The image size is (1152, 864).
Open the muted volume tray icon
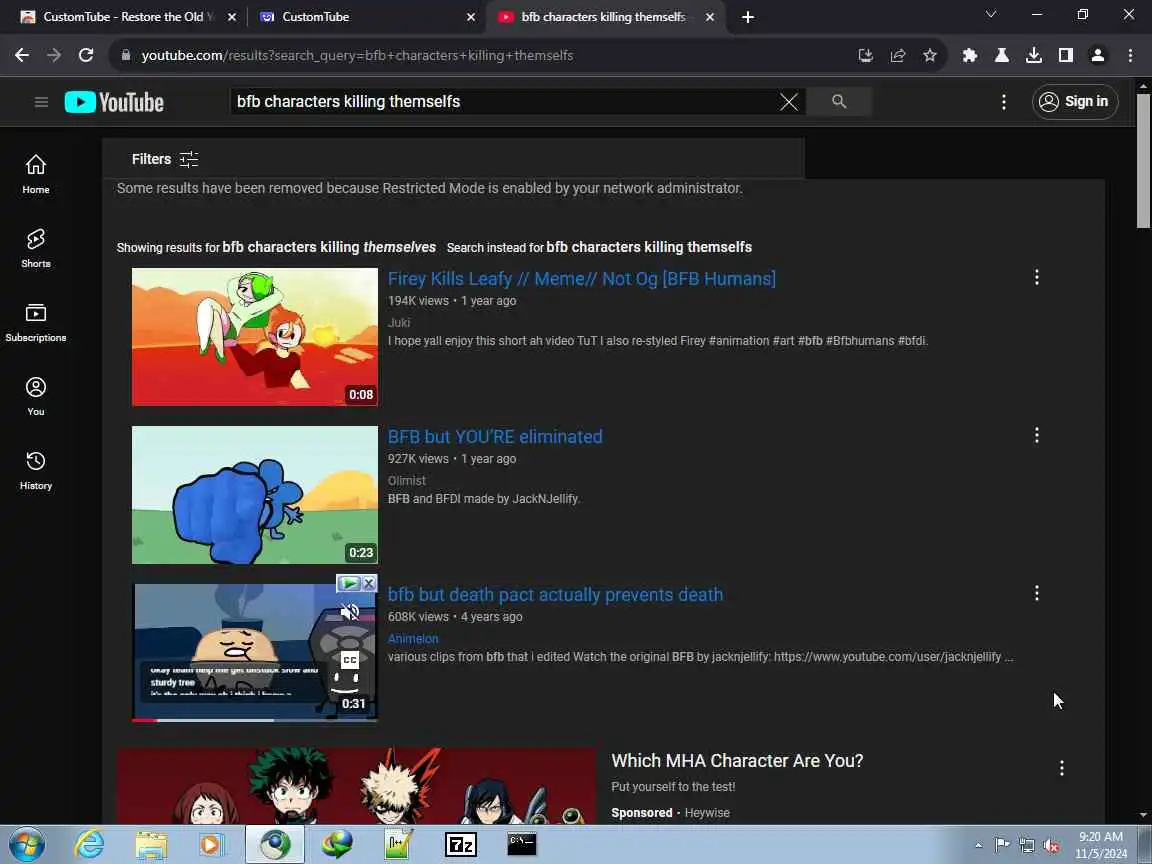[1051, 846]
